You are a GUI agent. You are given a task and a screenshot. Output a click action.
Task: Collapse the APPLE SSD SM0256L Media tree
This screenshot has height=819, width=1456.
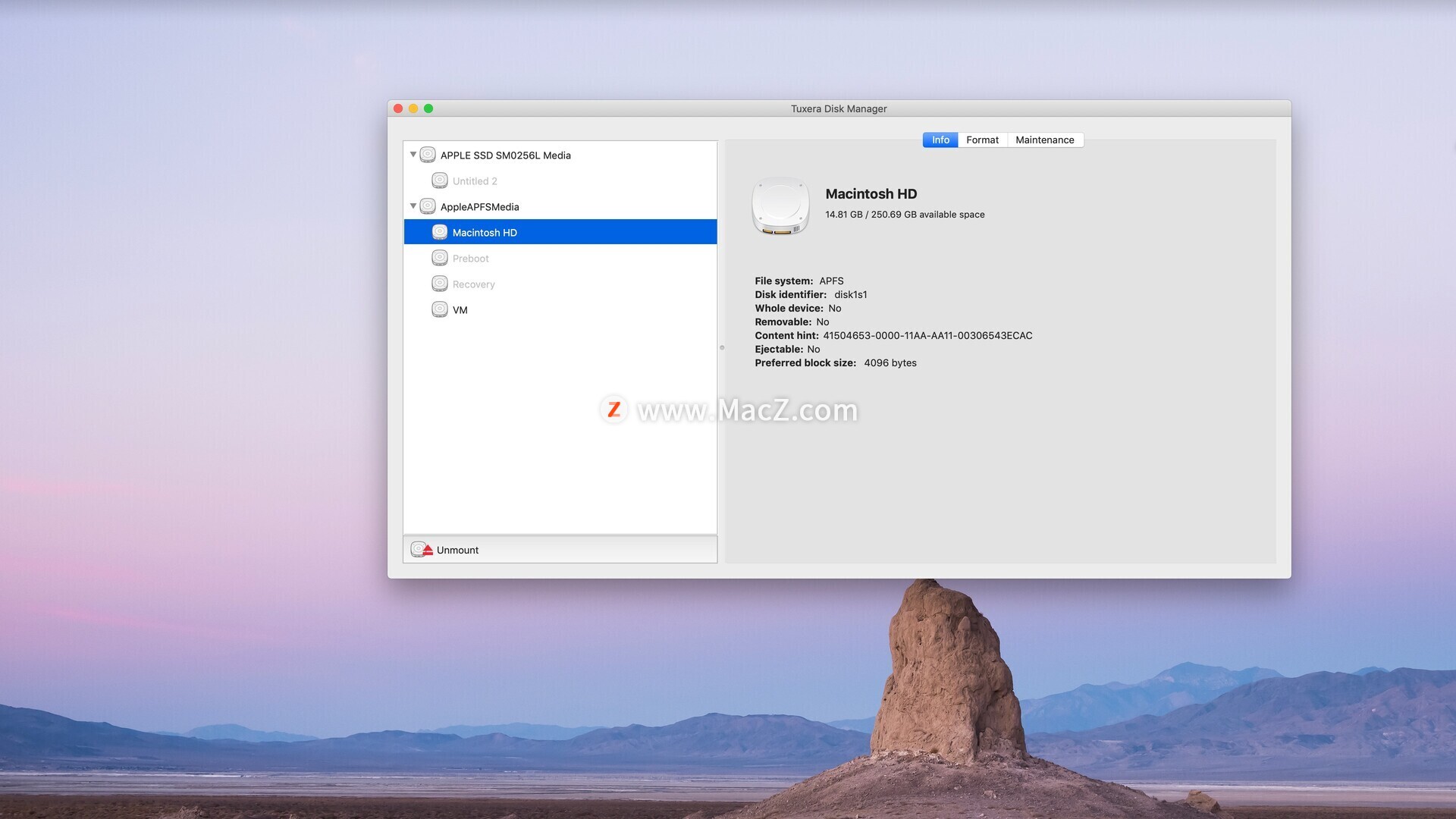[x=413, y=155]
